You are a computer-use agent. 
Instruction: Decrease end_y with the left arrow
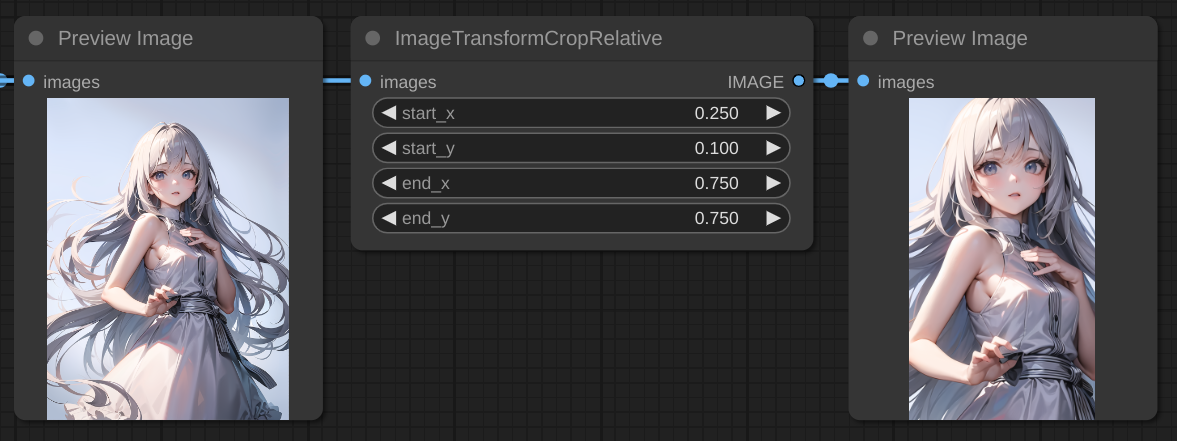tap(389, 218)
